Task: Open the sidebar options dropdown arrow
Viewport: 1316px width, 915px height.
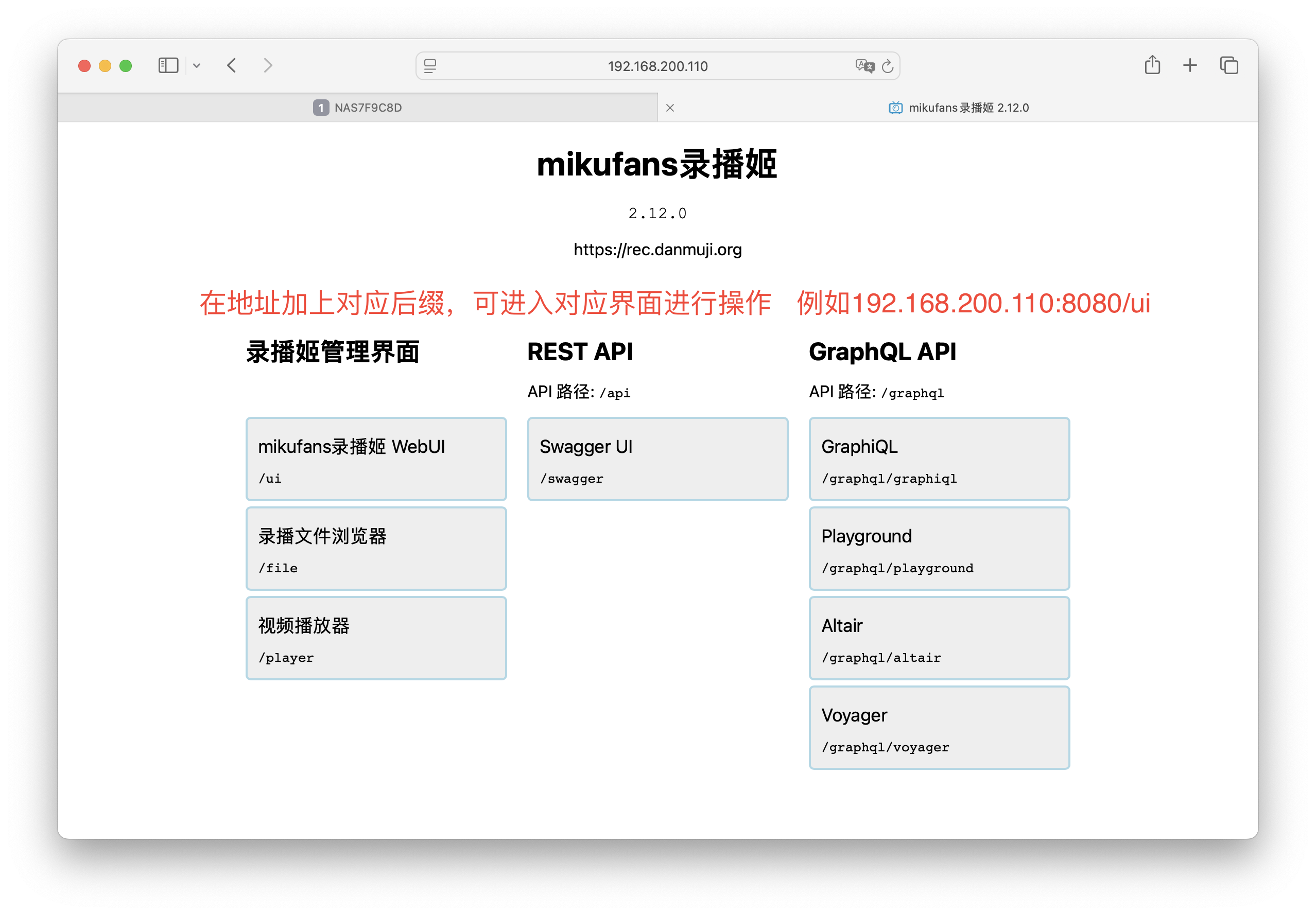Action: (197, 66)
